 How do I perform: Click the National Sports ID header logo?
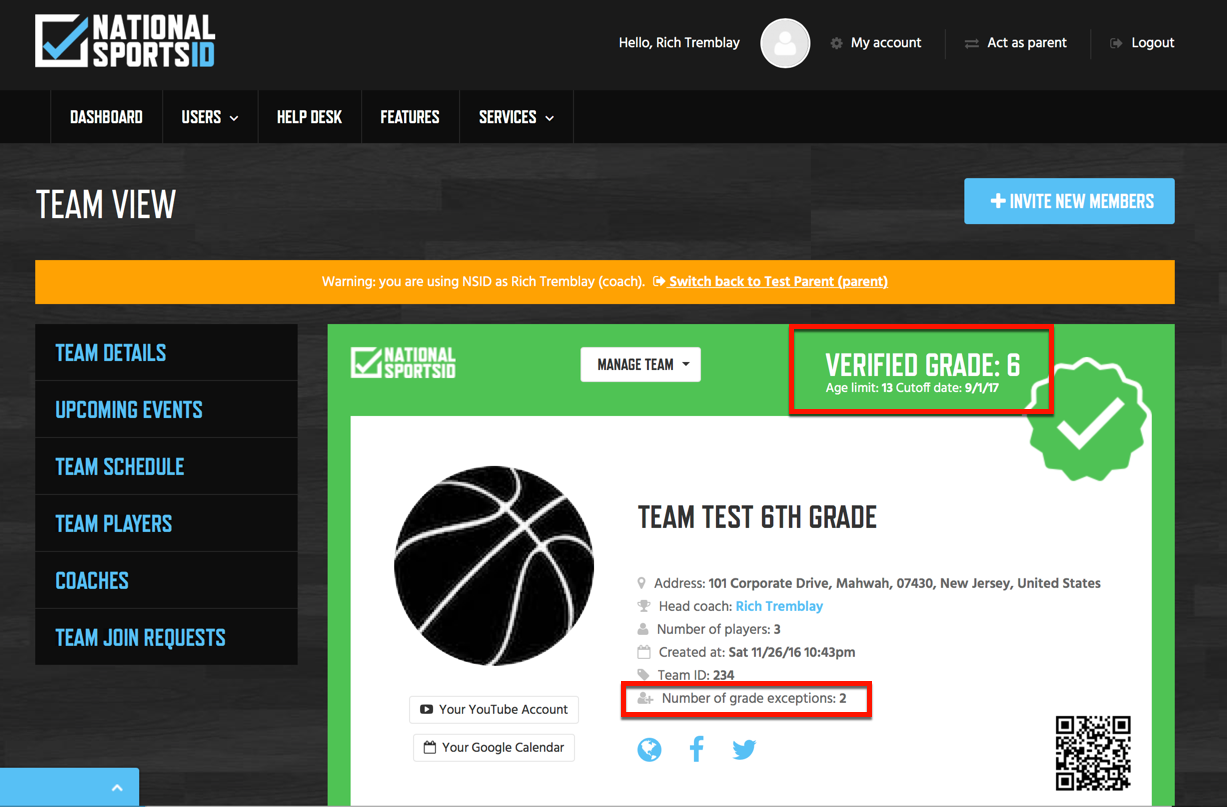[125, 41]
